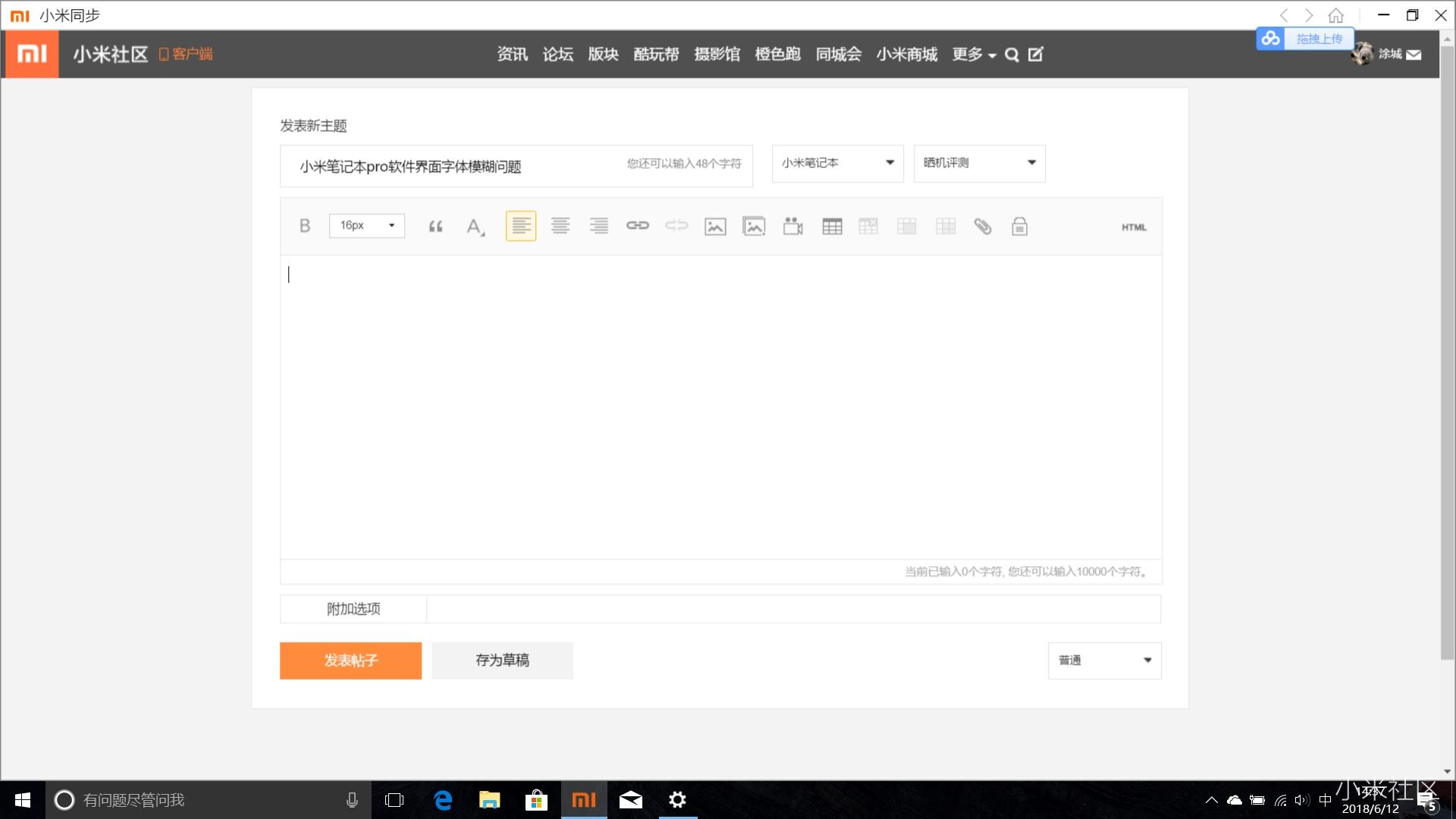Toggle center text alignment
The width and height of the screenshot is (1456, 819).
pyautogui.click(x=560, y=225)
